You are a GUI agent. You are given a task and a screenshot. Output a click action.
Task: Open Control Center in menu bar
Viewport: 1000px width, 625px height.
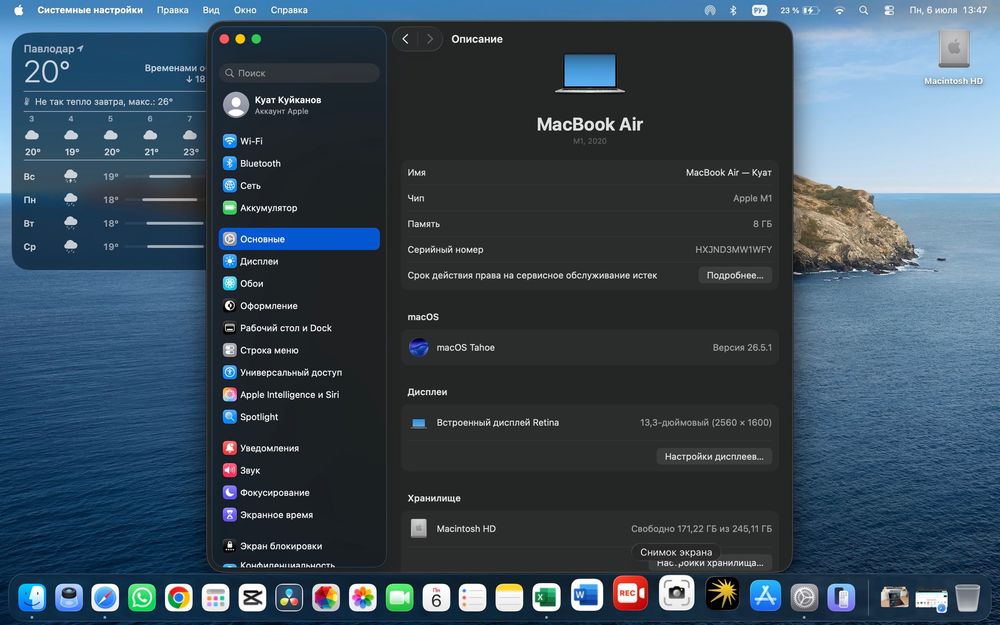(889, 10)
